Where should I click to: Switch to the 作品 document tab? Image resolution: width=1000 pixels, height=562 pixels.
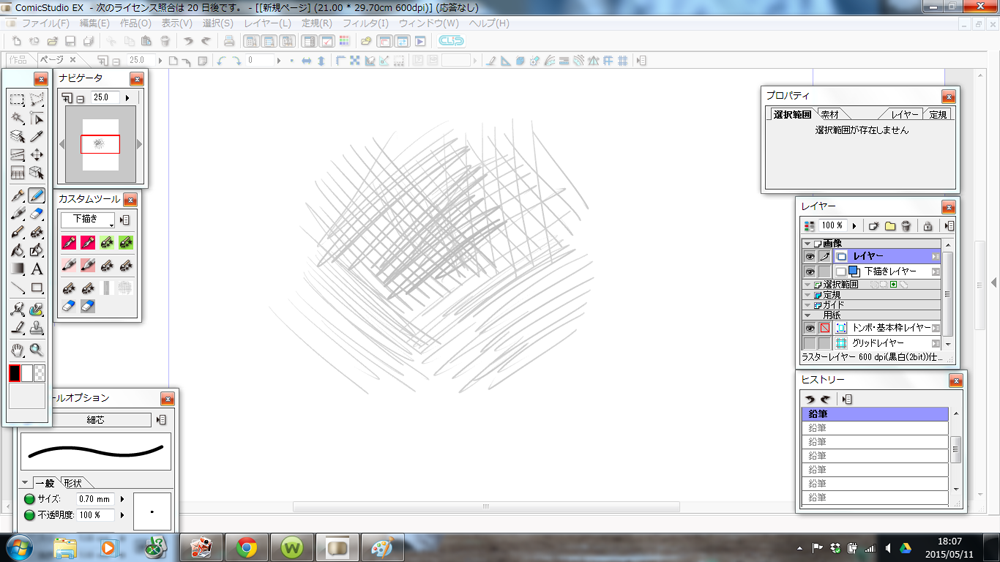[18, 60]
